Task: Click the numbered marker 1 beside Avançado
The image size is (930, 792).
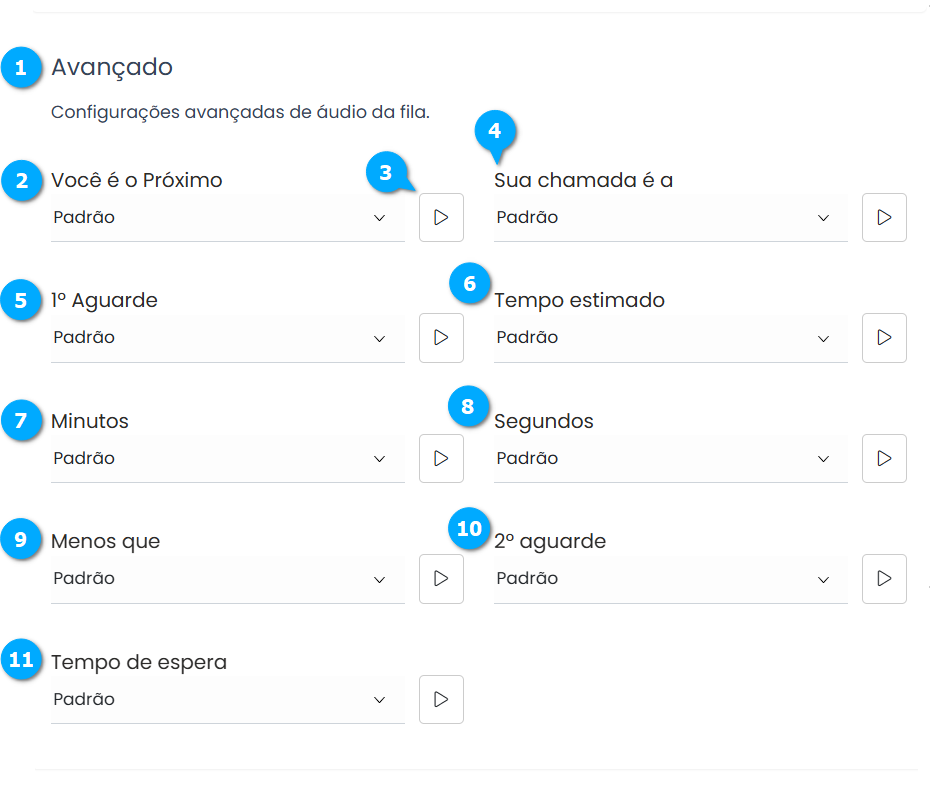Action: 21,69
